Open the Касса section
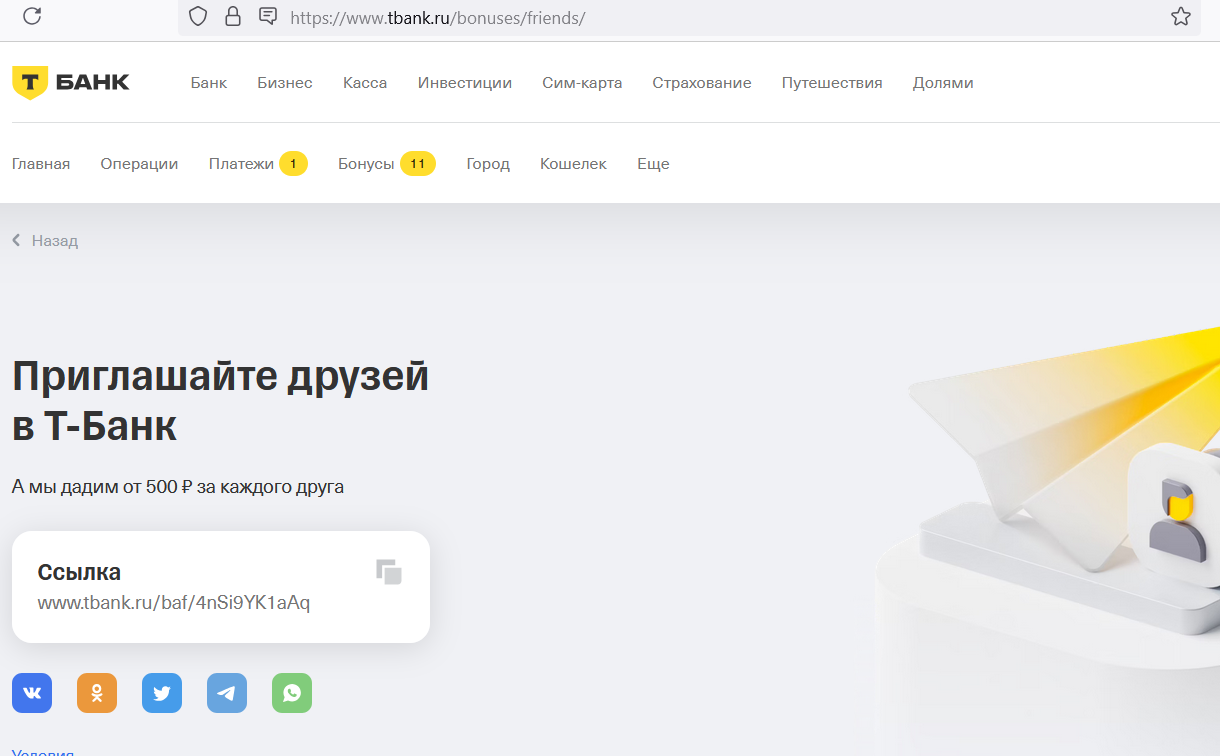 click(x=365, y=83)
